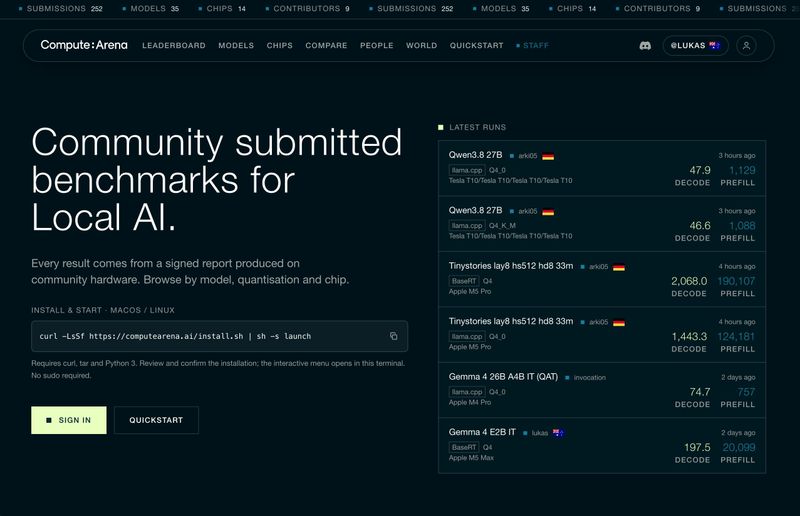The width and height of the screenshot is (800, 516).
Task: Click the Compute:Arena logo
Action: 84,45
